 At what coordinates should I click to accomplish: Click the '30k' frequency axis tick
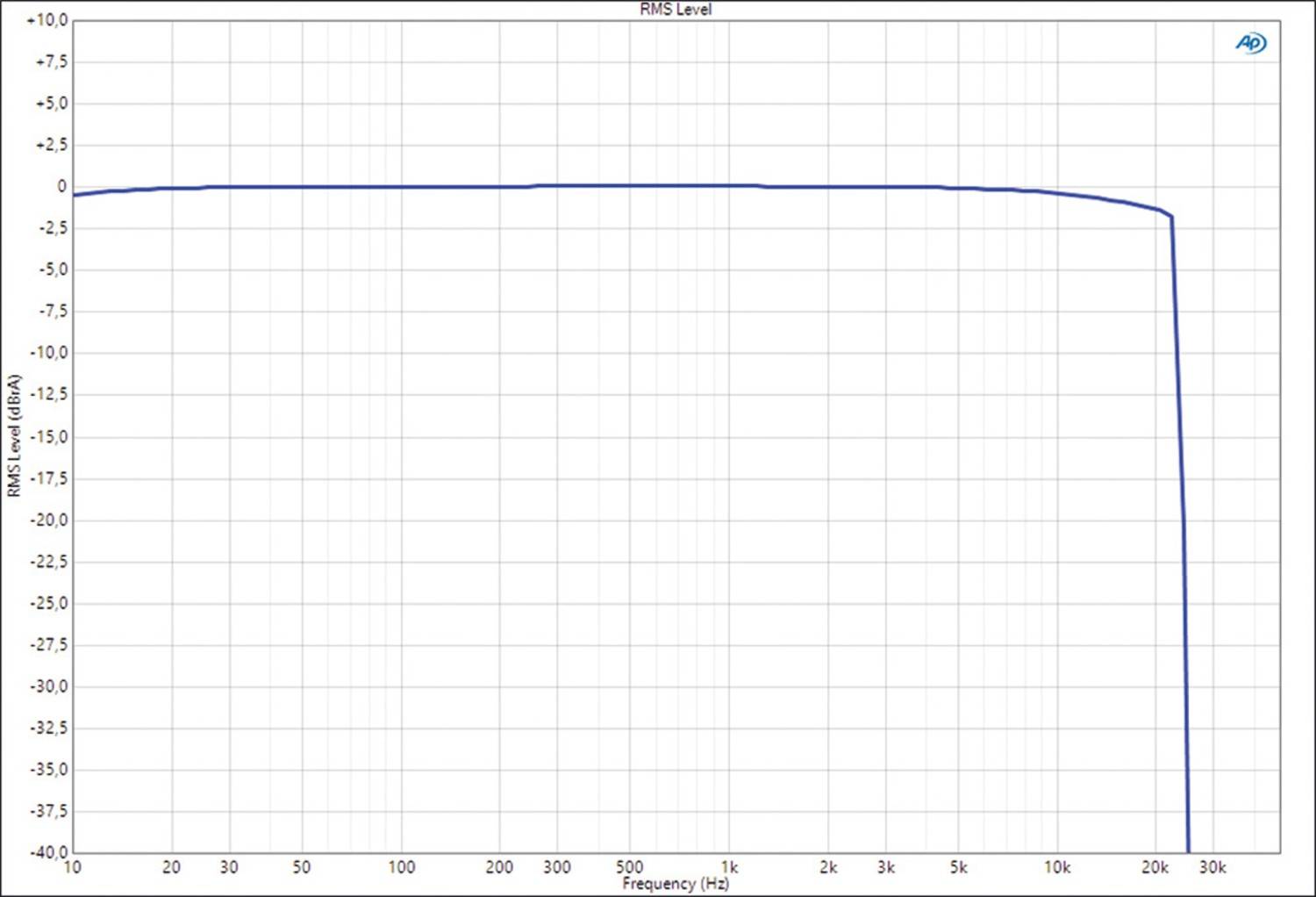click(x=1212, y=867)
